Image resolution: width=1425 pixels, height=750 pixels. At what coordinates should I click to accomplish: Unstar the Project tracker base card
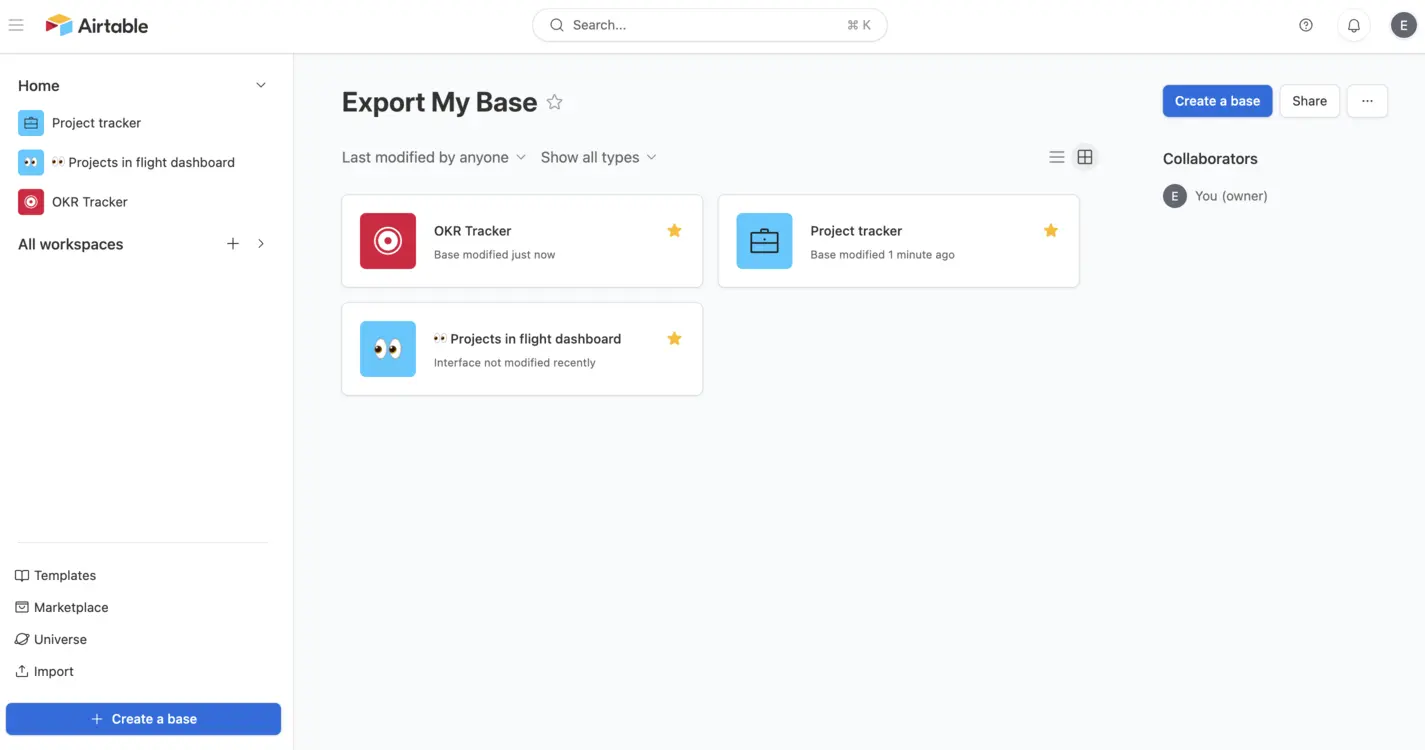click(x=1050, y=231)
